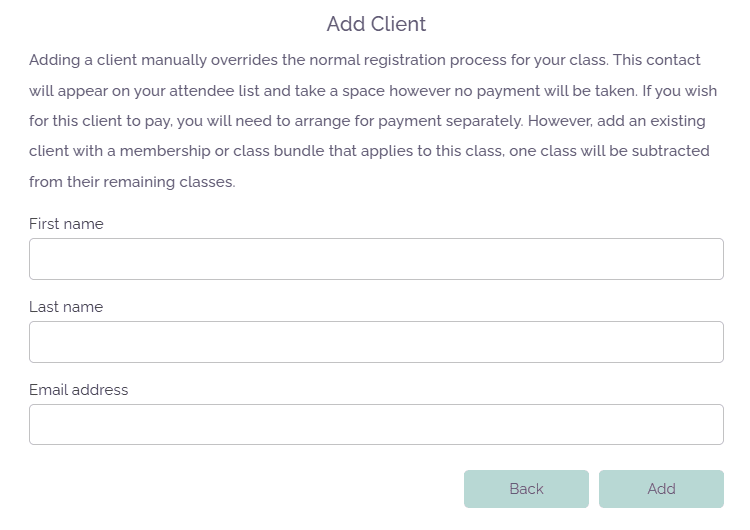Select the empty box under Last name
This screenshot has height=530, width=750.
376,342
